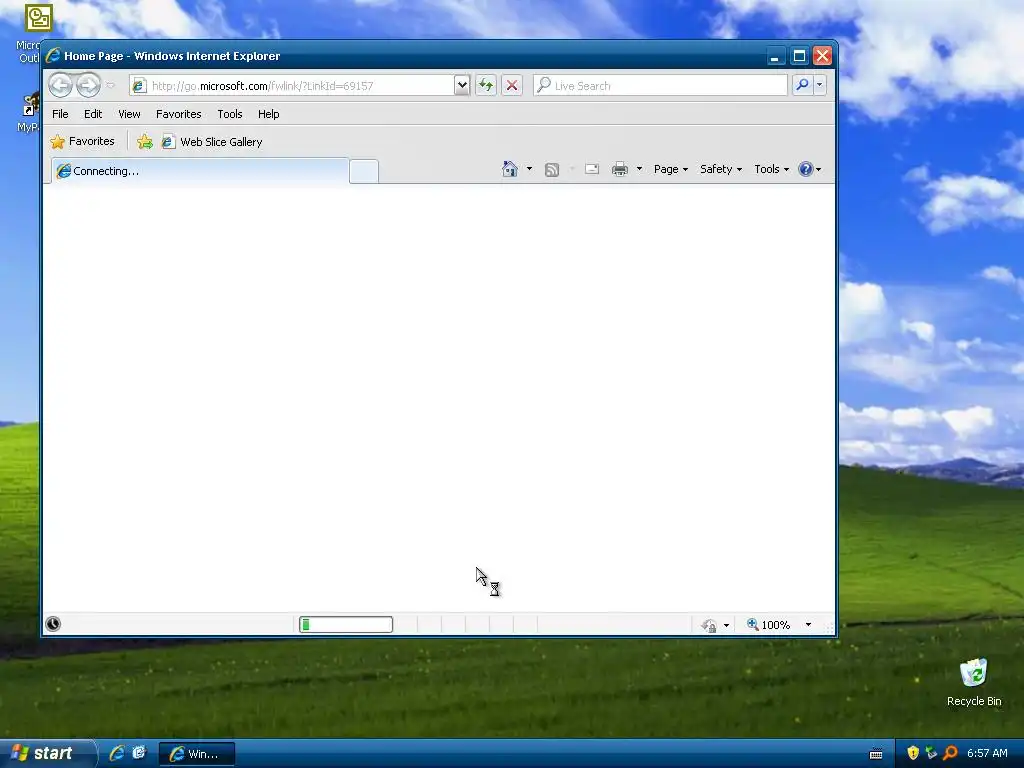Refresh the page with the green arrows
This screenshot has width=1024, height=768.
[x=486, y=85]
